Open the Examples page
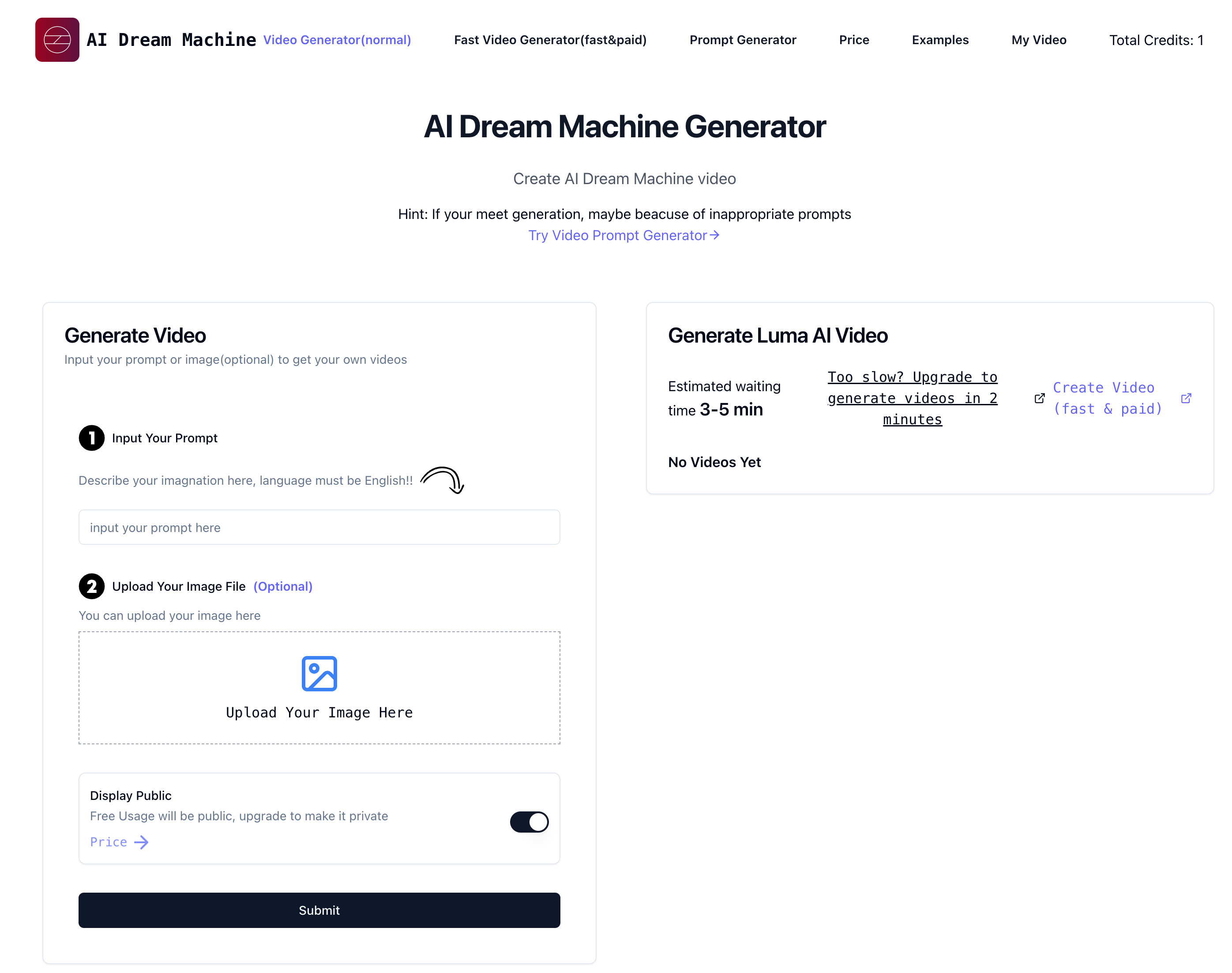The image size is (1232, 973). (x=940, y=40)
